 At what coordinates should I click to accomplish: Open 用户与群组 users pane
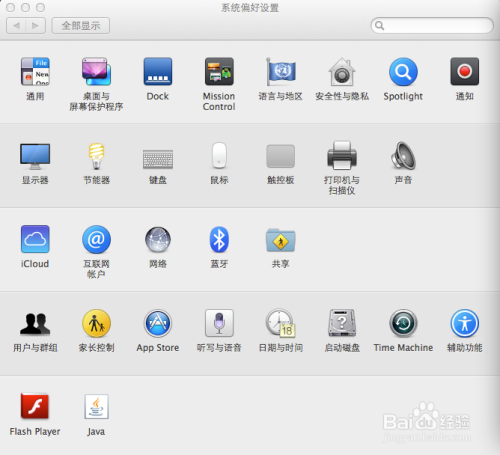tap(35, 324)
